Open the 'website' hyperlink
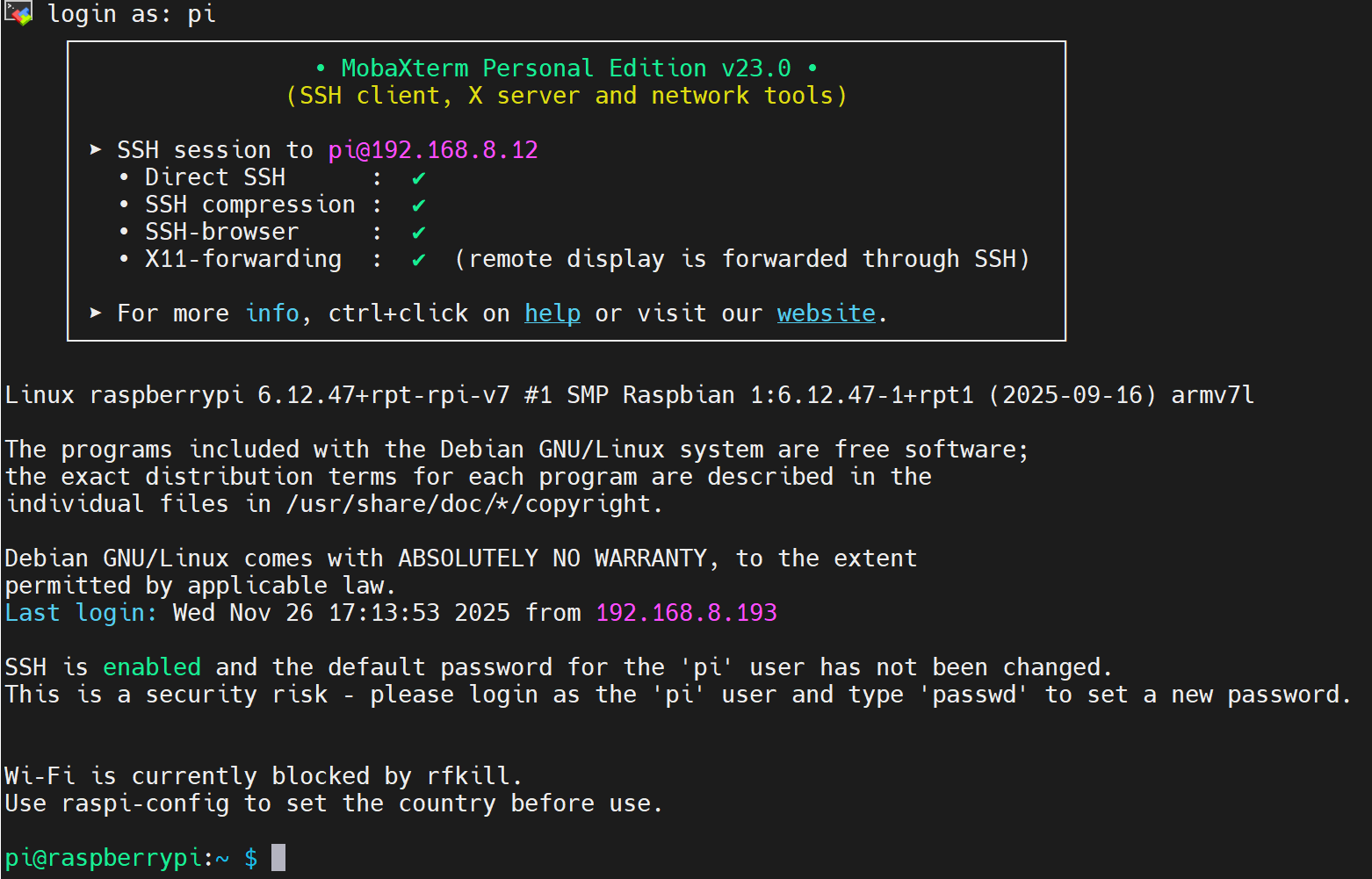Viewport: 1372px width, 879px height. [826, 313]
